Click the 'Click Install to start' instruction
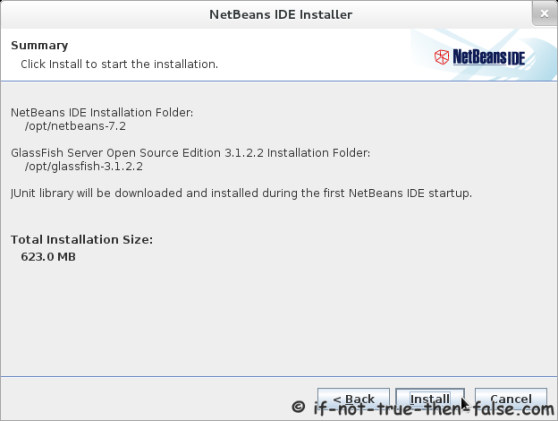This screenshot has width=558, height=421. coord(119,64)
